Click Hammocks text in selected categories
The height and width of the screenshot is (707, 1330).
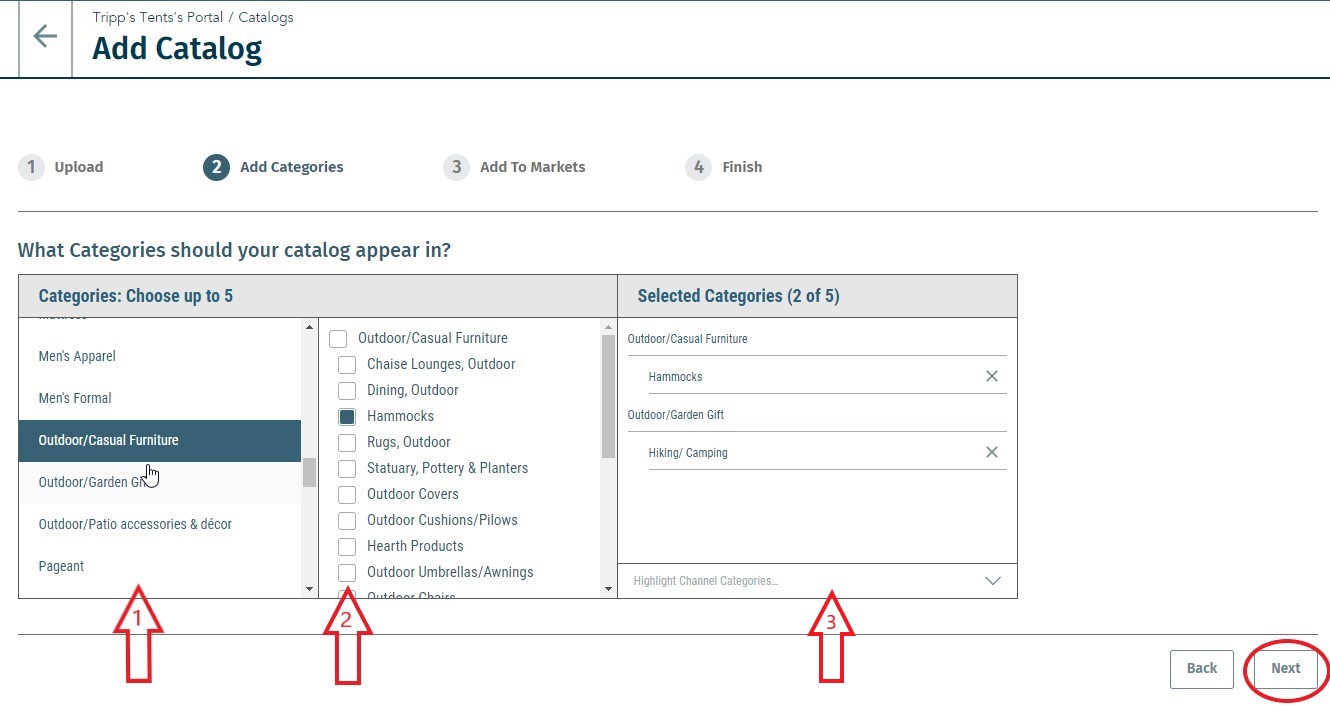[x=675, y=377]
